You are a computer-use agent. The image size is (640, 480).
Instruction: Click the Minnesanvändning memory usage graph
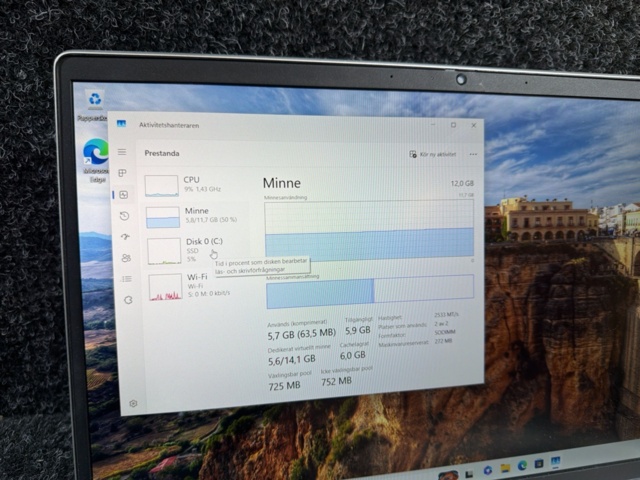point(369,231)
